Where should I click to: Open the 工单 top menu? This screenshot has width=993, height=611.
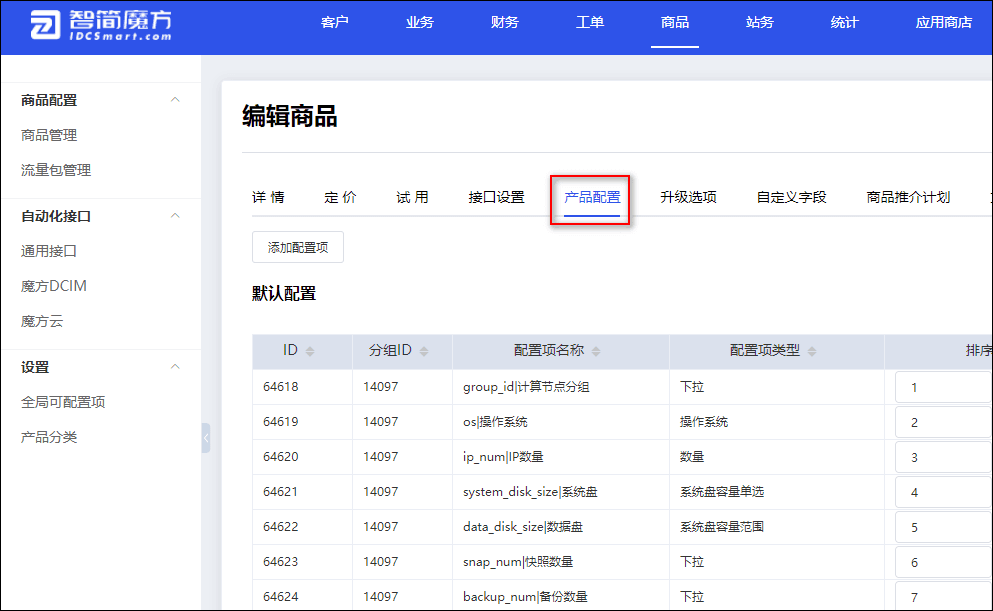[590, 23]
